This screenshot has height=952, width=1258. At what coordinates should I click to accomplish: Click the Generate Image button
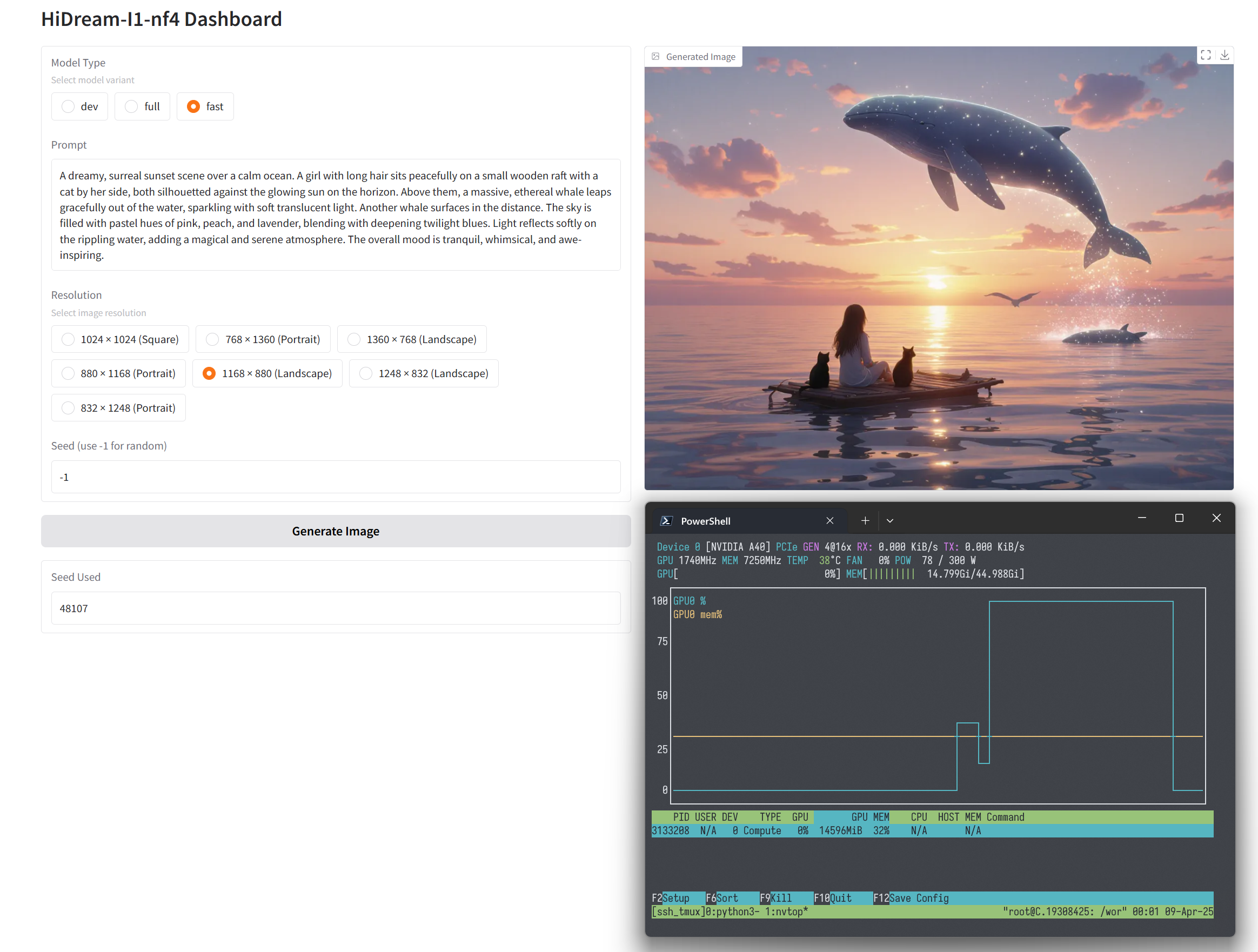click(x=336, y=531)
